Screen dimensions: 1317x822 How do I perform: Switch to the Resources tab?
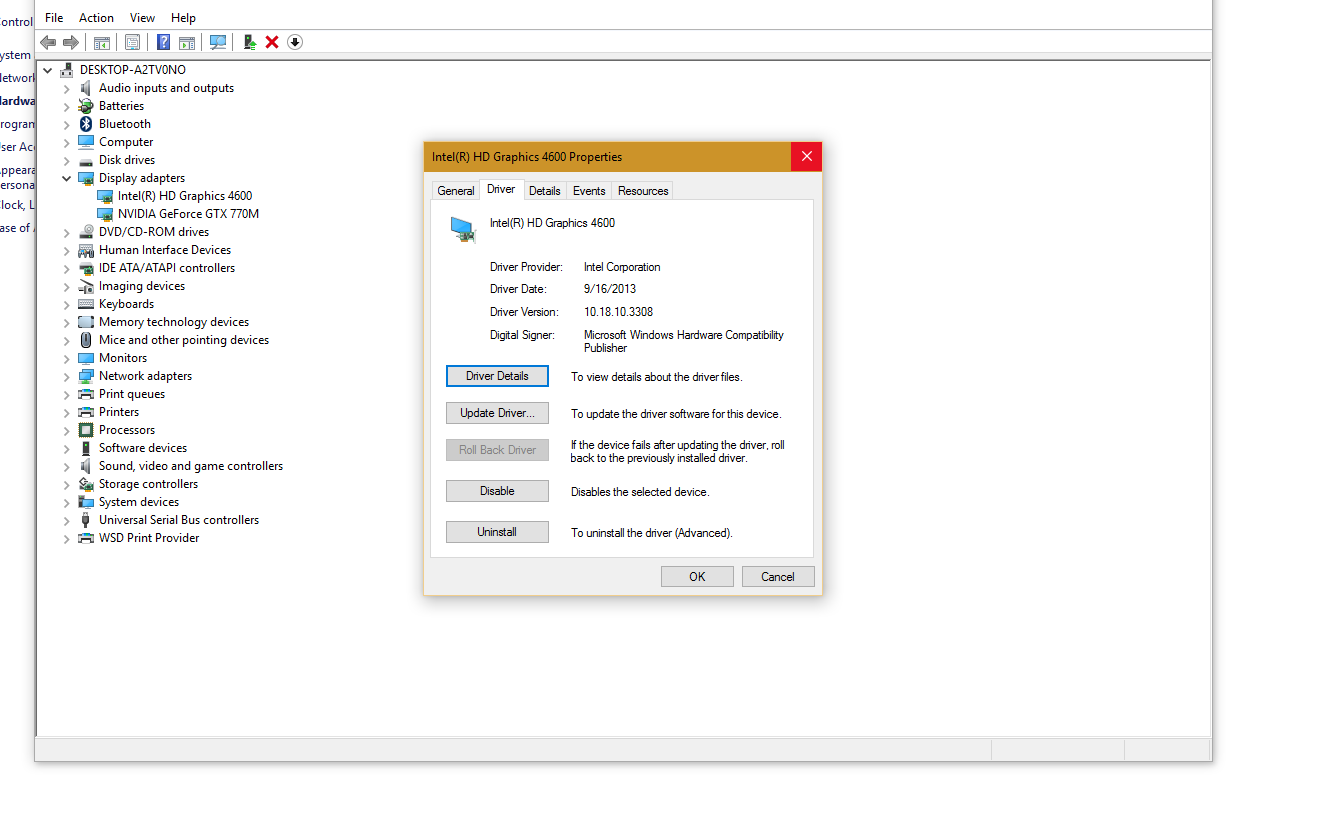coord(643,191)
